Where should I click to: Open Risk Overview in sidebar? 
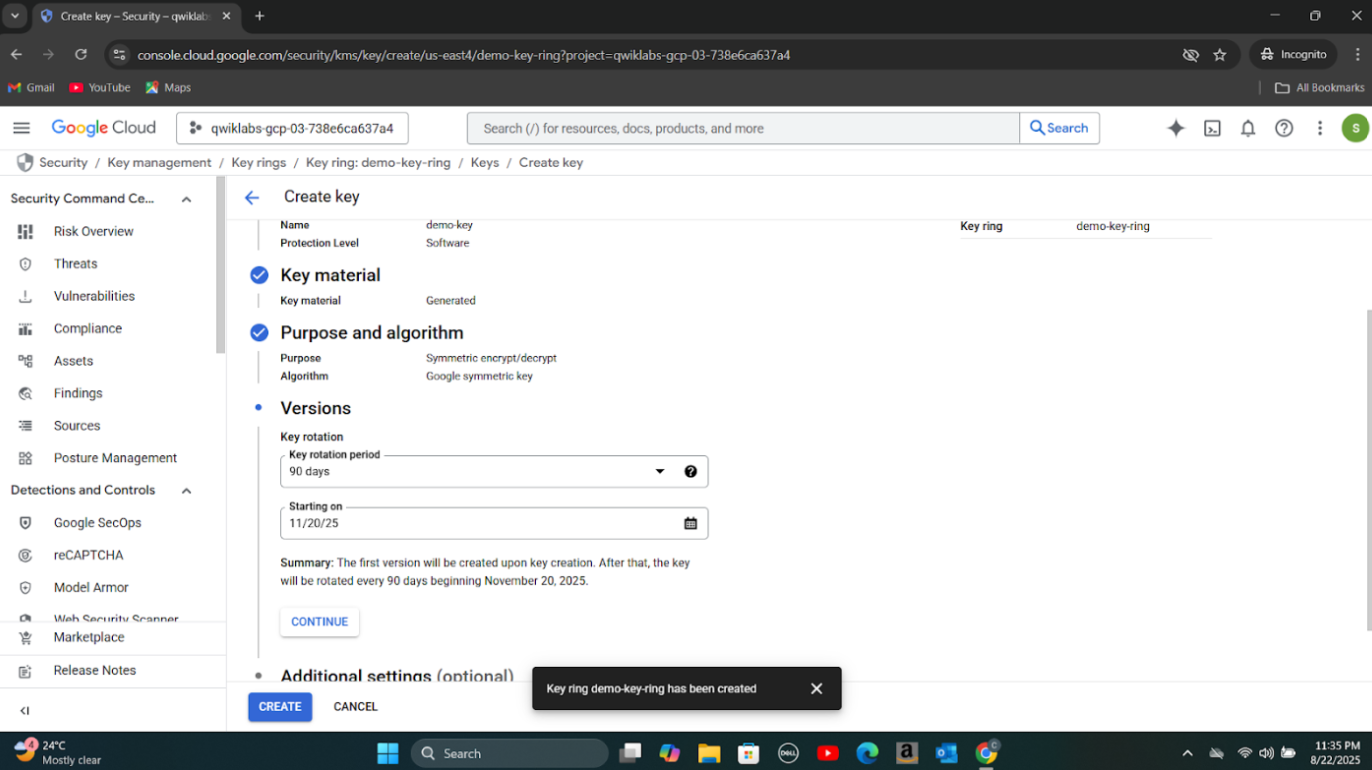93,231
